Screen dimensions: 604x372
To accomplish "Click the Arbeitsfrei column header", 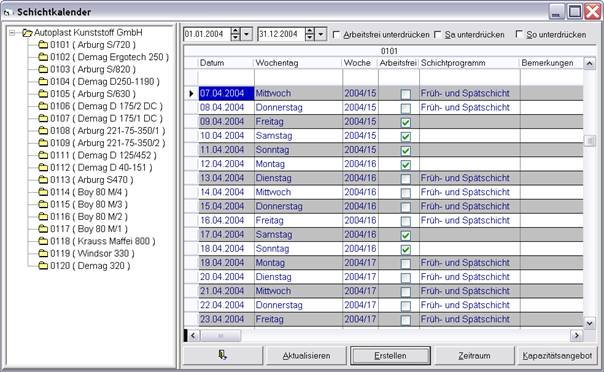I will click(399, 63).
